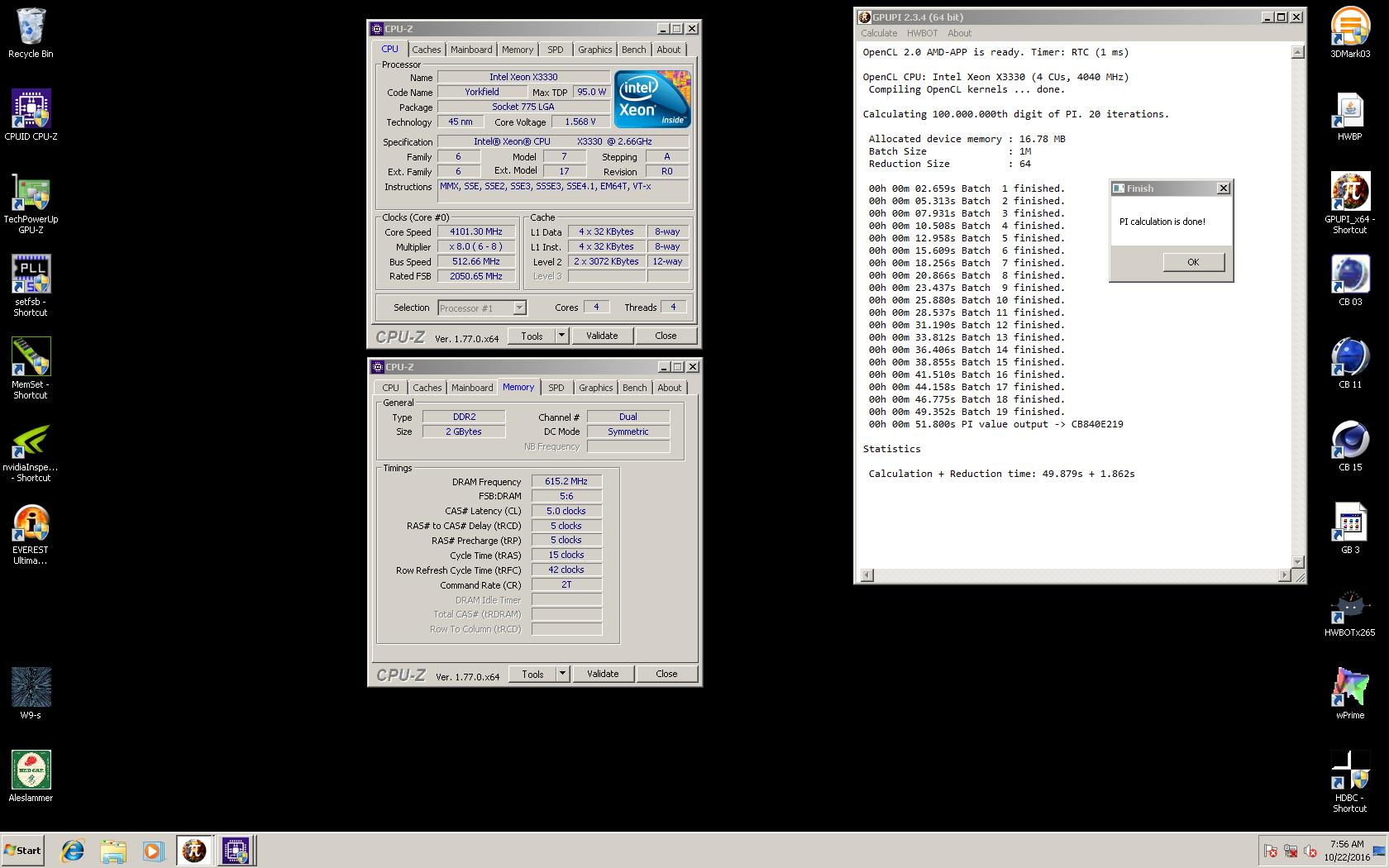Click the Core Voltage 1.568 V field
This screenshot has width=1389, height=868.
580,122
